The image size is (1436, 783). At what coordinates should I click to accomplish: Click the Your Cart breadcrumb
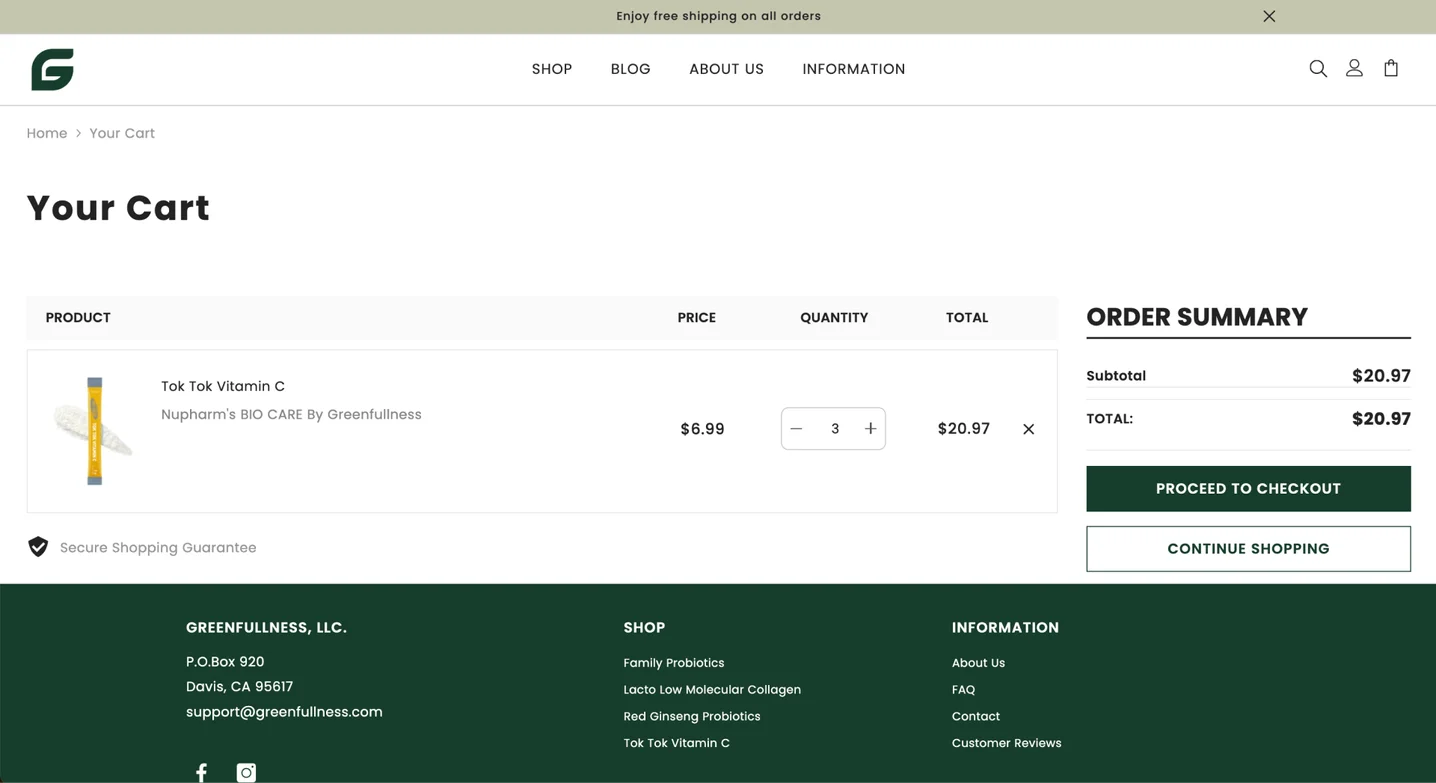pos(122,133)
